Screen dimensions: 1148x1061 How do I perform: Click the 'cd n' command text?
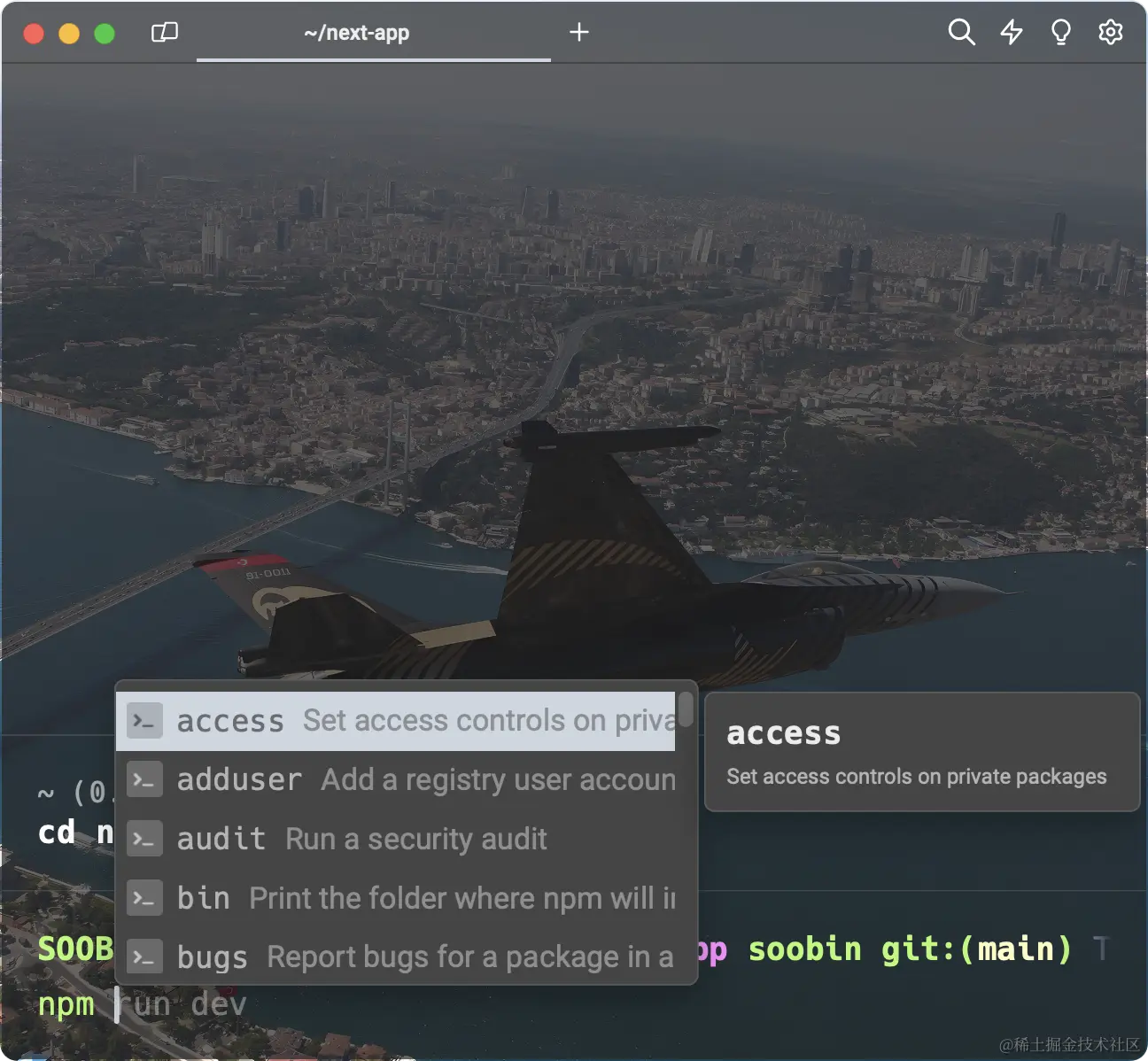(x=76, y=833)
